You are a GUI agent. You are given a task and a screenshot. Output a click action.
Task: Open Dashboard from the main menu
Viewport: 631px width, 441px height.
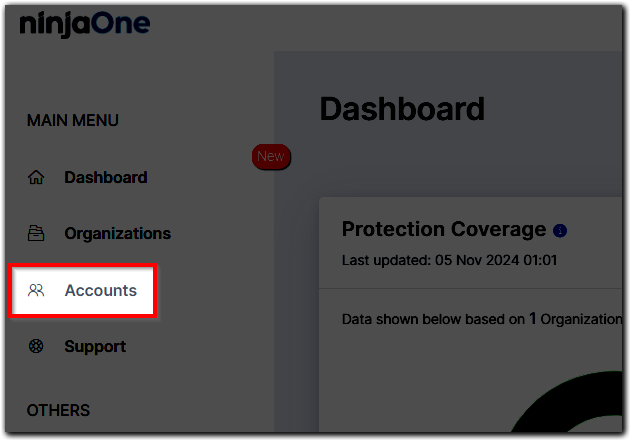coord(105,178)
